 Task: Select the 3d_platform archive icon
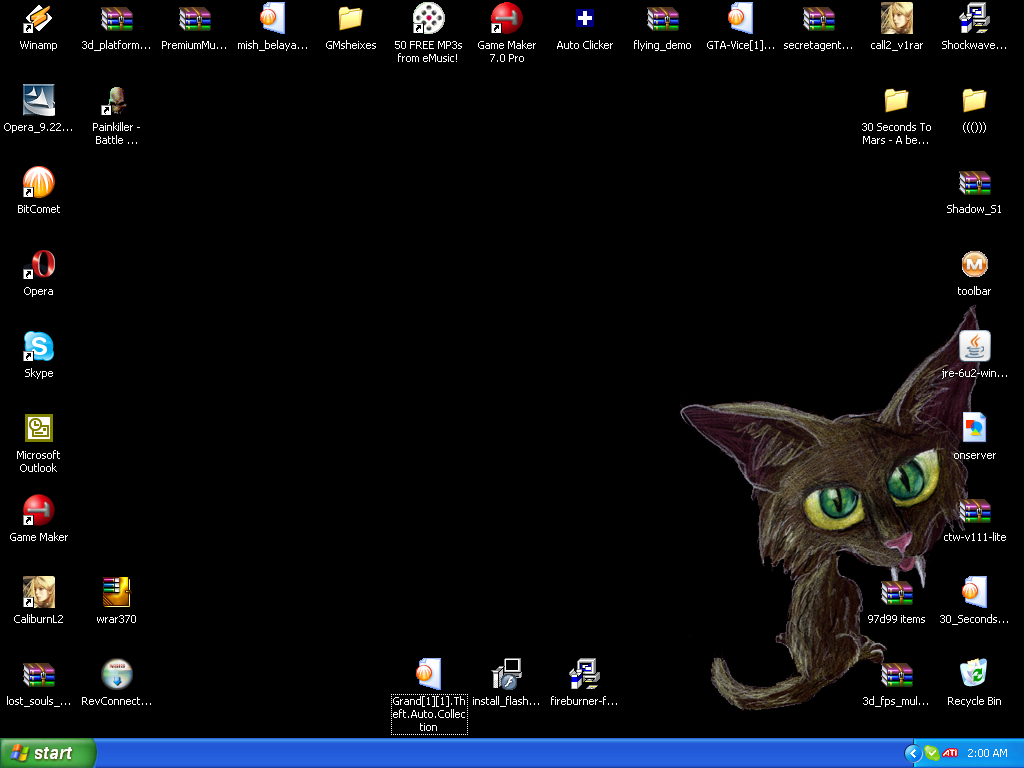tap(116, 19)
